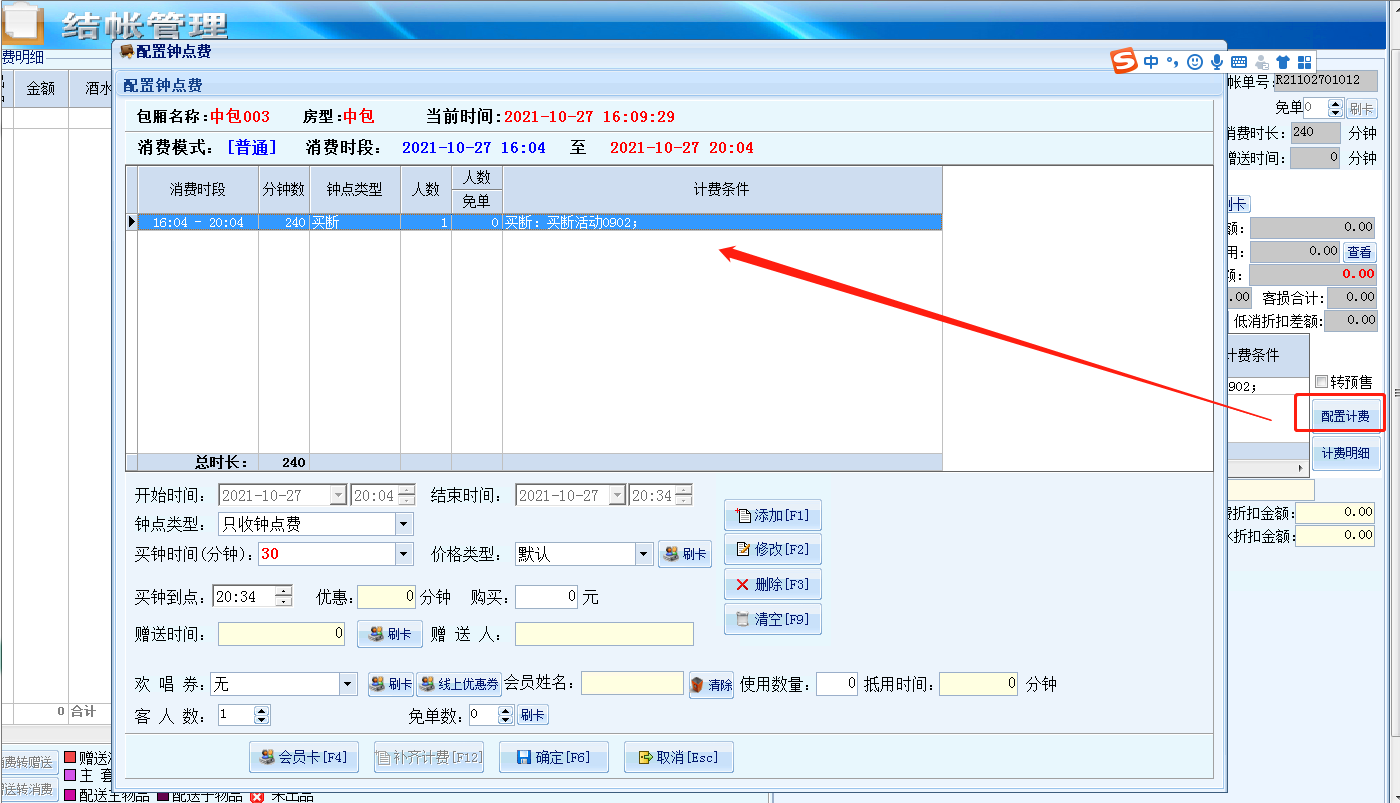Confirm with 确定[F6] button
1400x803 pixels.
554,758
